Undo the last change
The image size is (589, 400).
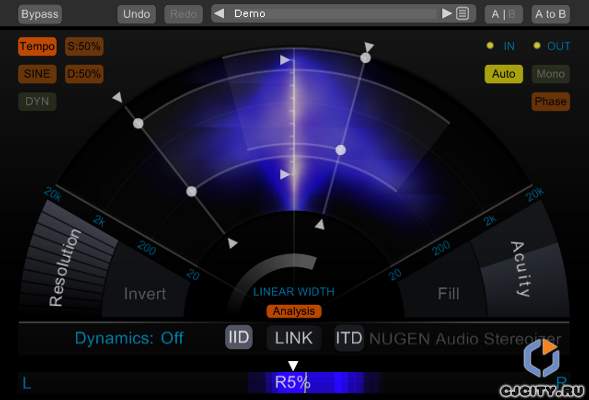click(x=136, y=14)
